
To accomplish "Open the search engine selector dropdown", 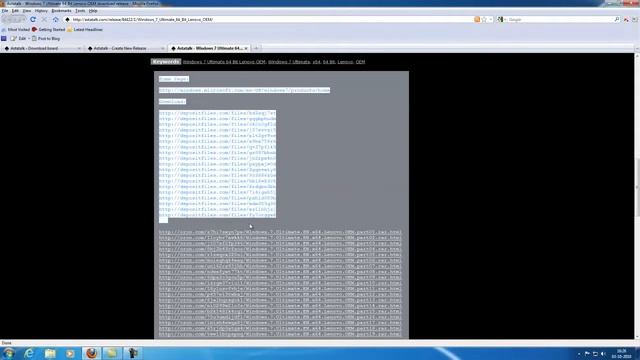I will click(502, 19).
